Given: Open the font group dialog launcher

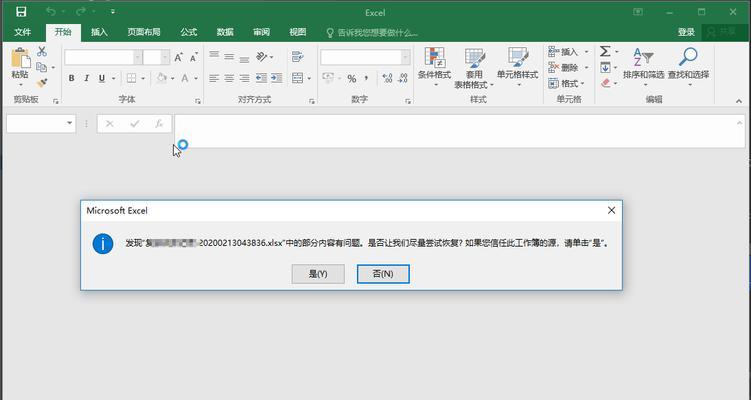Looking at the screenshot, I should click(198, 101).
